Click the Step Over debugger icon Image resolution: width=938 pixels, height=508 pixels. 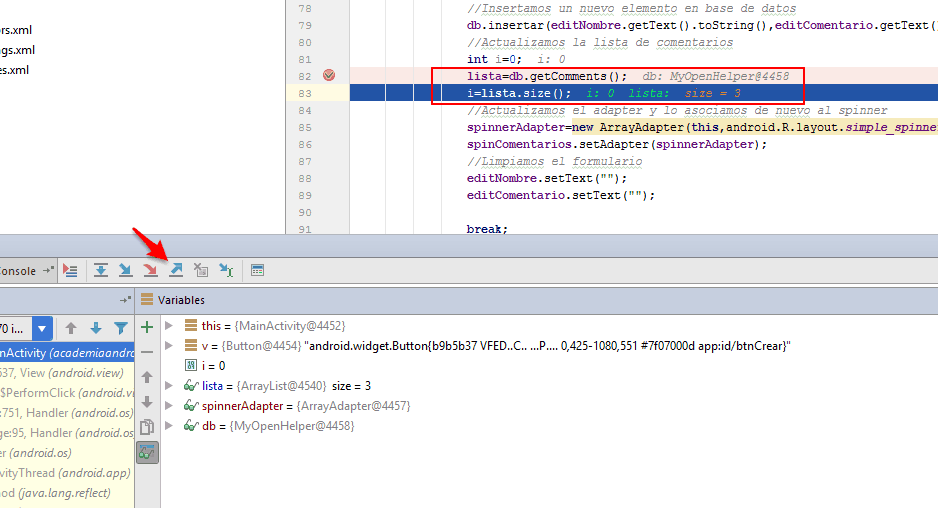(100, 270)
